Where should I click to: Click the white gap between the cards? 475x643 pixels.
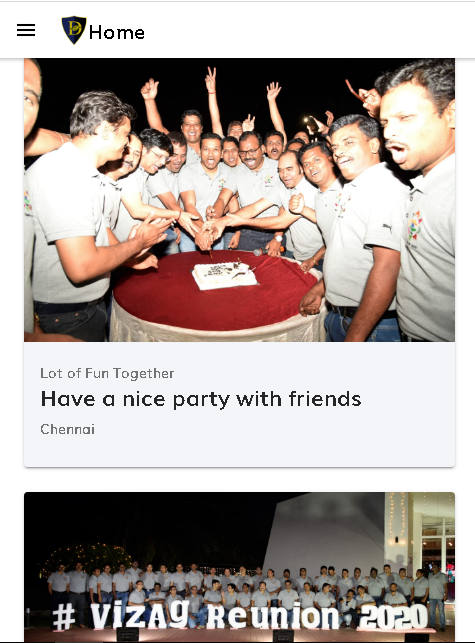(x=239, y=479)
